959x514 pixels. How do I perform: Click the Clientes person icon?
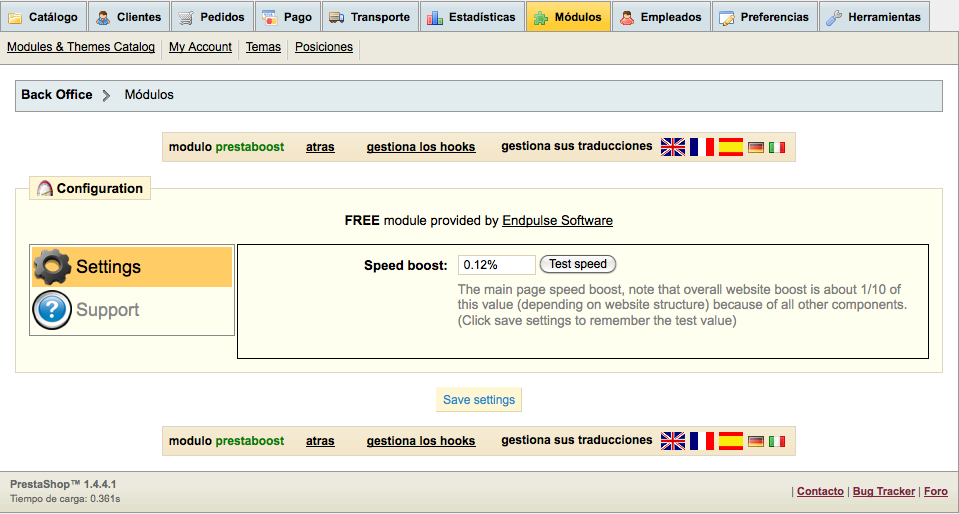103,18
